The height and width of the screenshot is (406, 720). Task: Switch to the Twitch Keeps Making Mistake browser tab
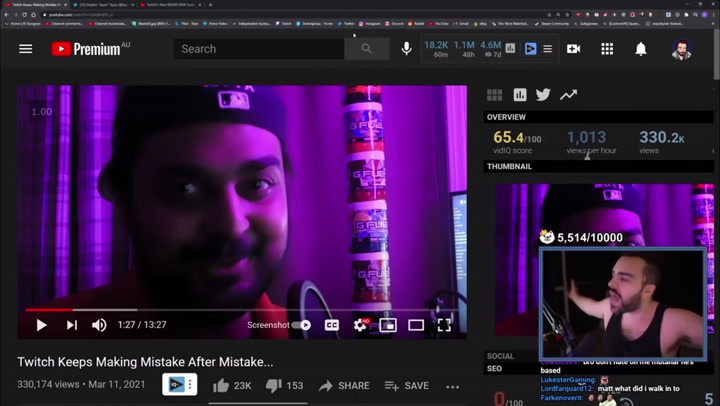[35, 5]
